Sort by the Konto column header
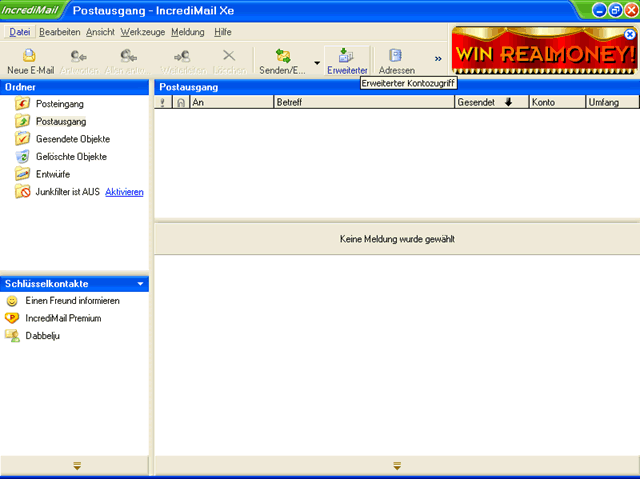This screenshot has width=641, height=480. tap(558, 102)
